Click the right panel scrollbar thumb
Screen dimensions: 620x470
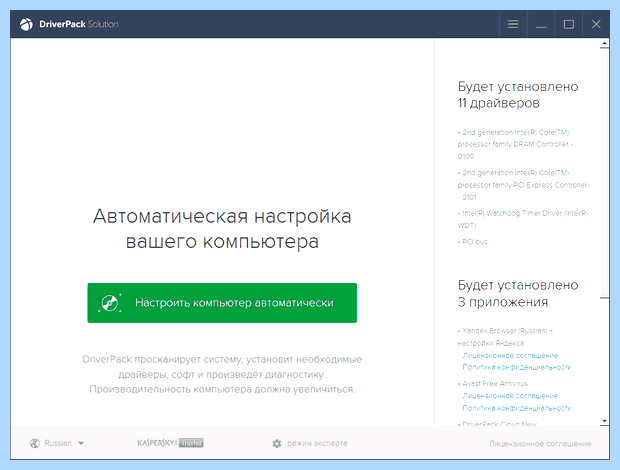604,173
